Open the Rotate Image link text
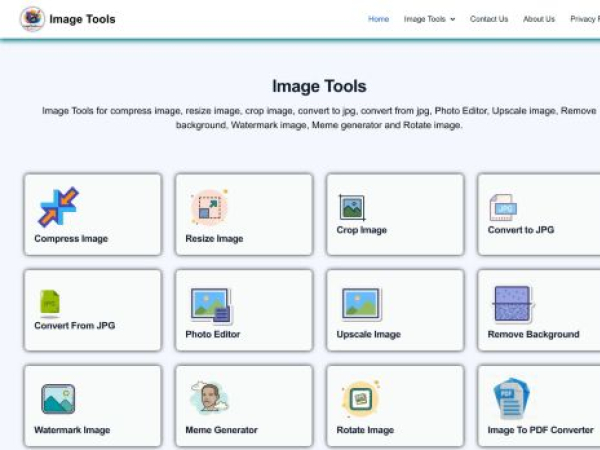Image resolution: width=600 pixels, height=450 pixels. (365, 430)
